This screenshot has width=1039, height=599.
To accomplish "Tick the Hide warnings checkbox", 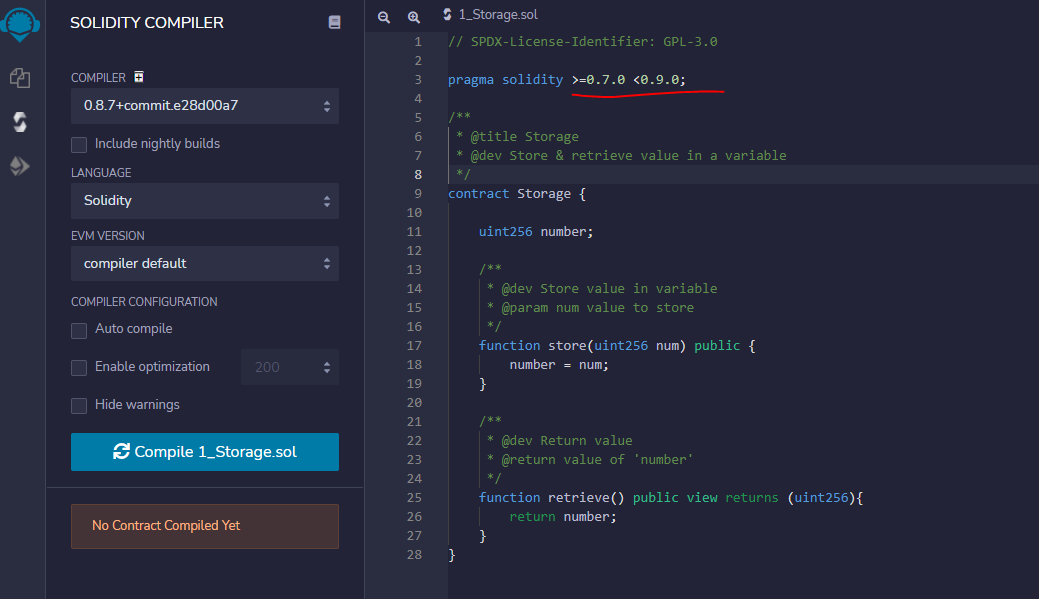I will (79, 406).
